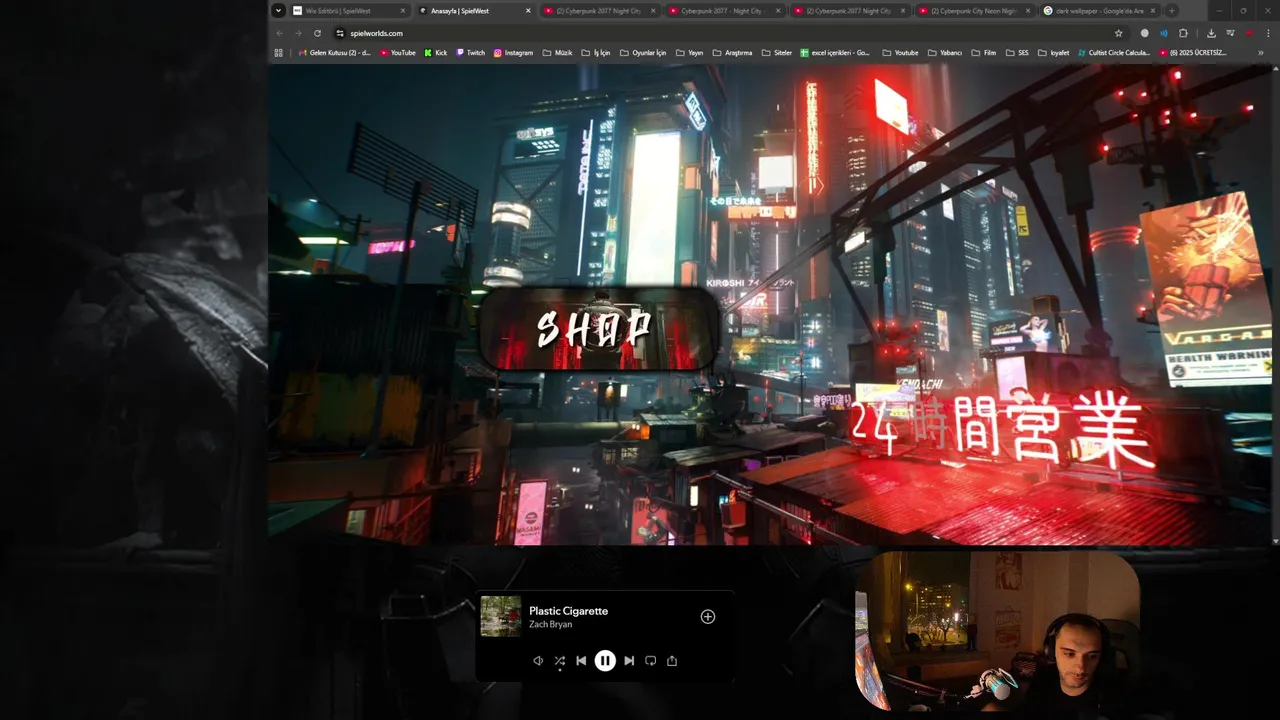1280x720 pixels.
Task: Open the media control icon
Action: click(1230, 33)
